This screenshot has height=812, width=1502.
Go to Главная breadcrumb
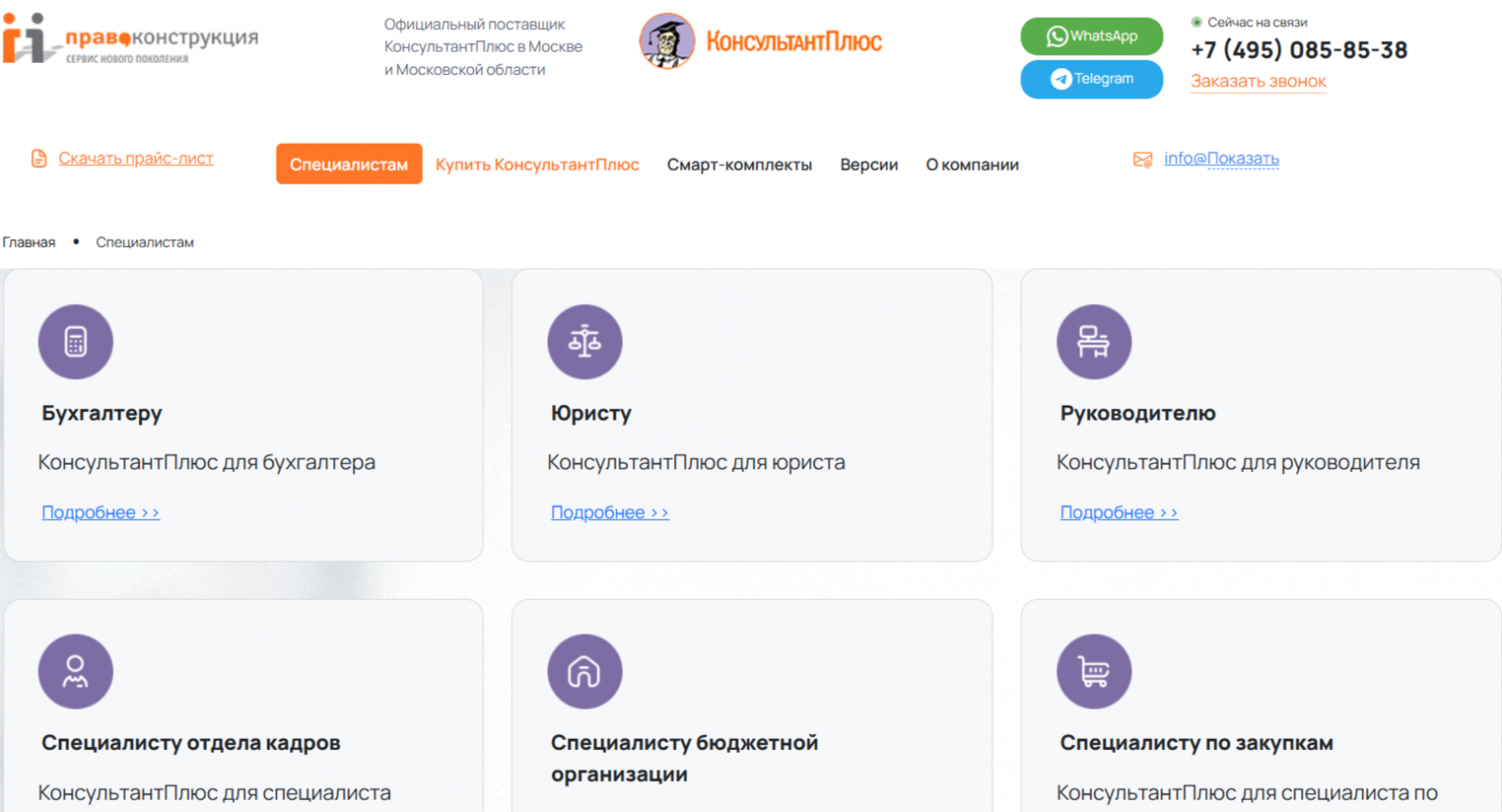coord(29,242)
